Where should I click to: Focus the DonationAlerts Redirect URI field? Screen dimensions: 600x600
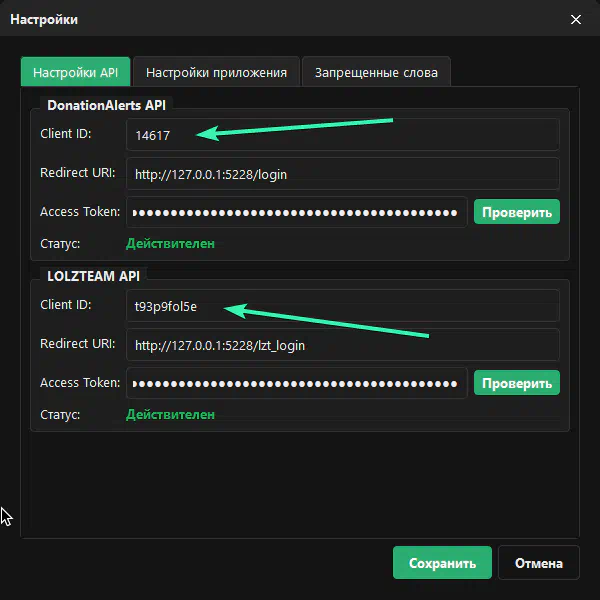point(342,174)
